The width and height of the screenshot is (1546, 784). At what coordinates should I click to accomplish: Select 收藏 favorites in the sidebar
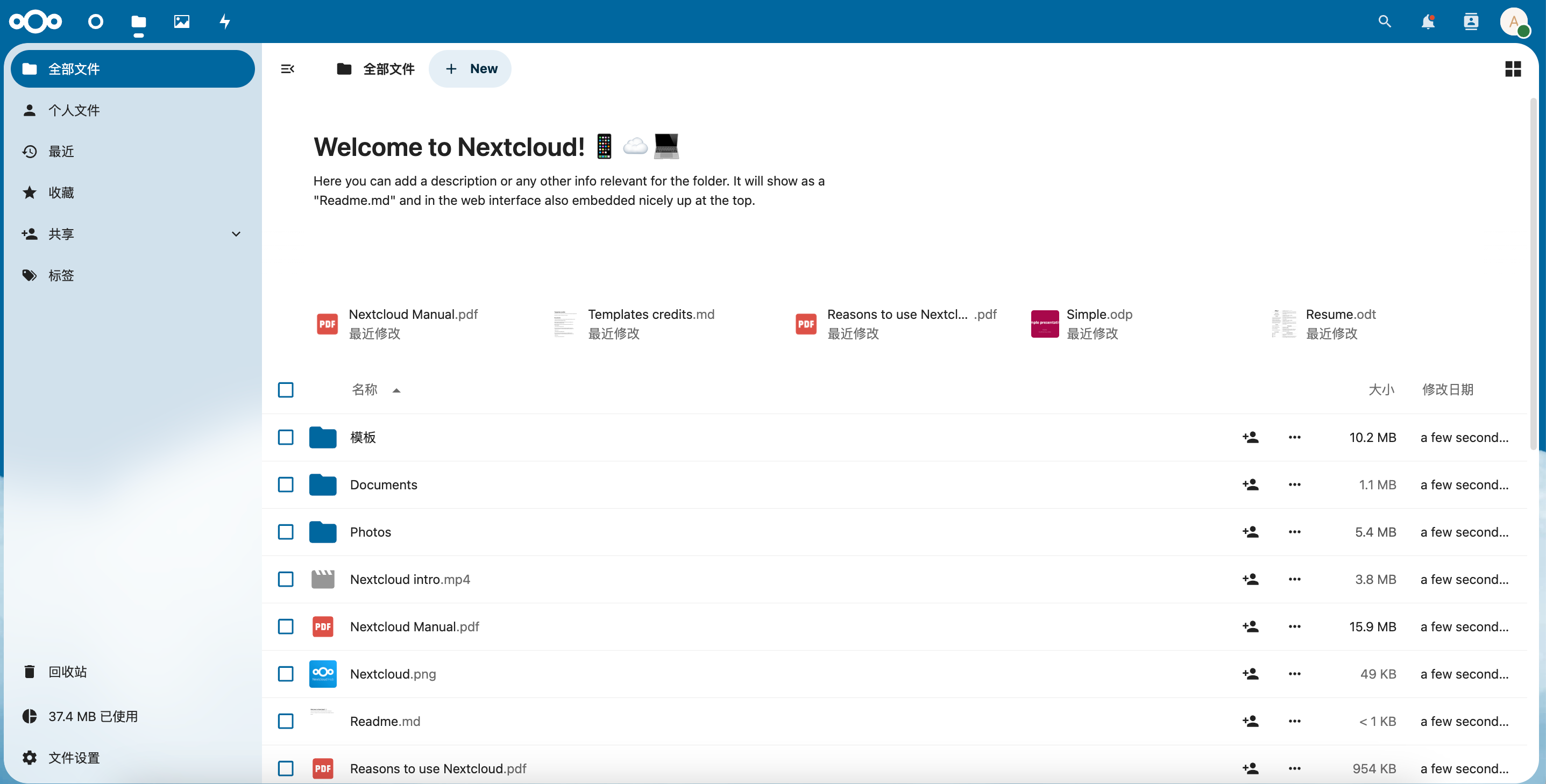(x=133, y=193)
